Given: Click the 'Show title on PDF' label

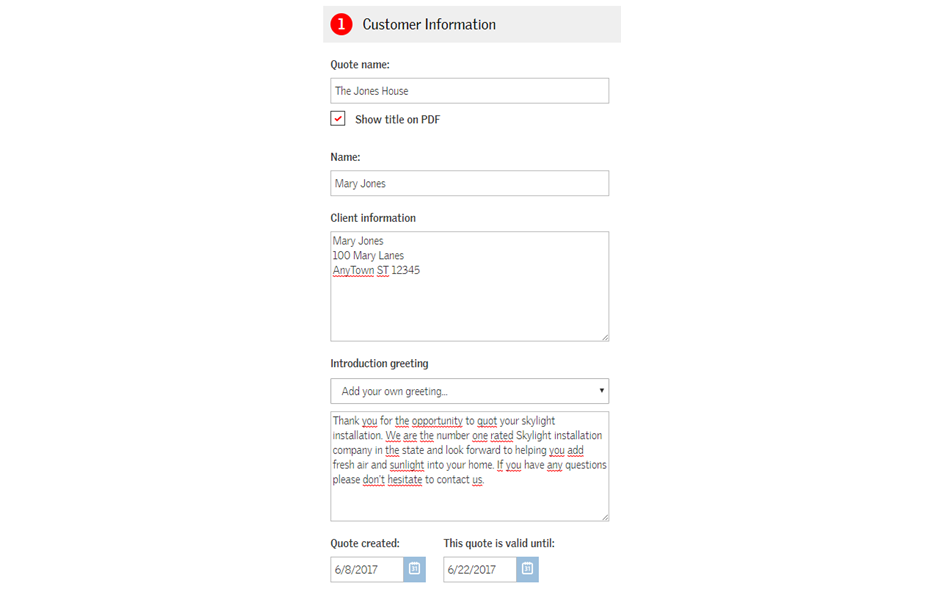Looking at the screenshot, I should [397, 119].
